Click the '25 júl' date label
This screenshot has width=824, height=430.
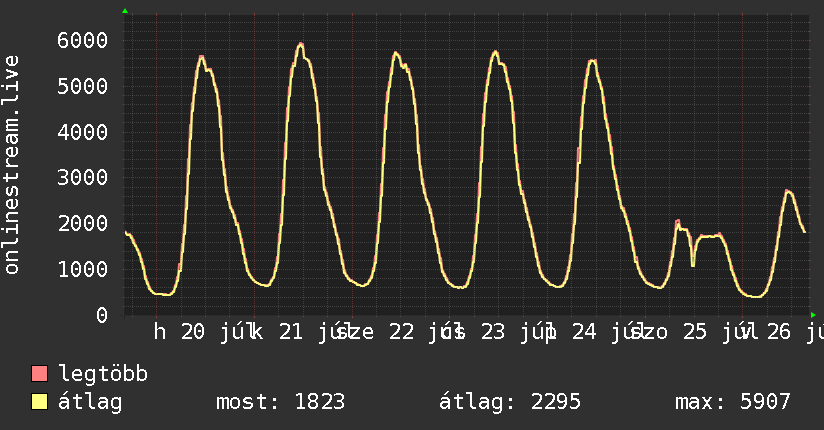[719, 332]
